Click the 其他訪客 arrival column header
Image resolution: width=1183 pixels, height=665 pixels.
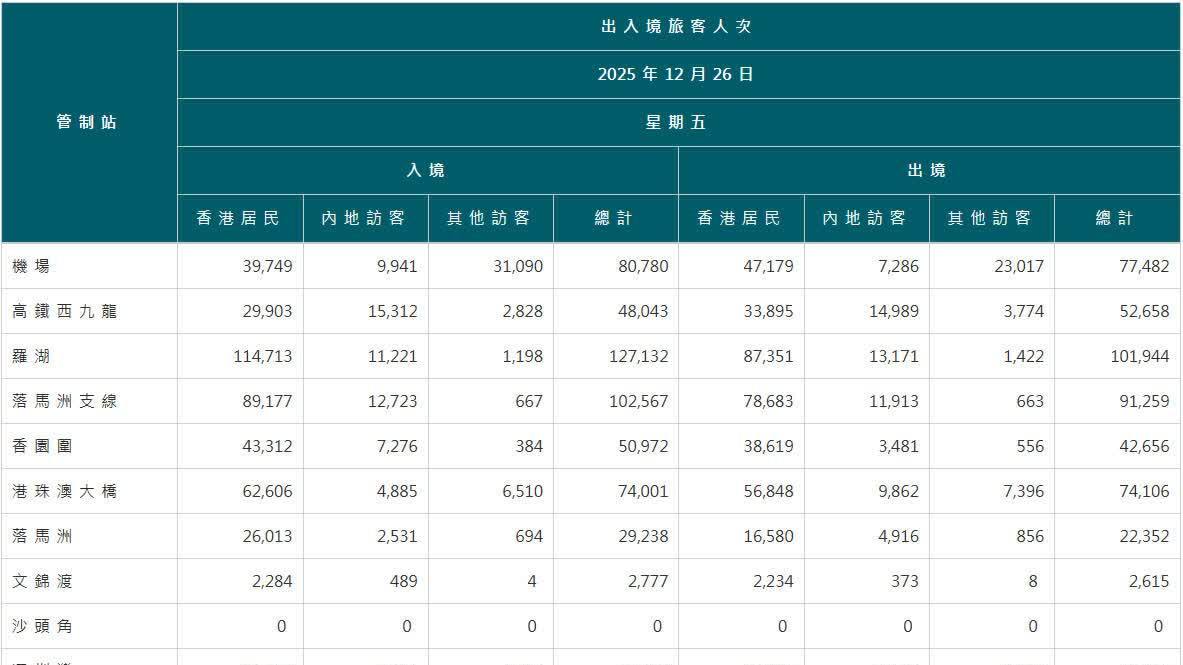[490, 217]
